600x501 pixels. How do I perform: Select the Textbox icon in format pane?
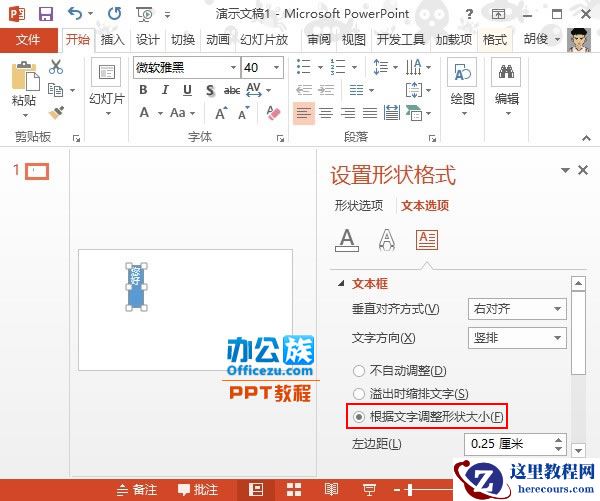(427, 240)
